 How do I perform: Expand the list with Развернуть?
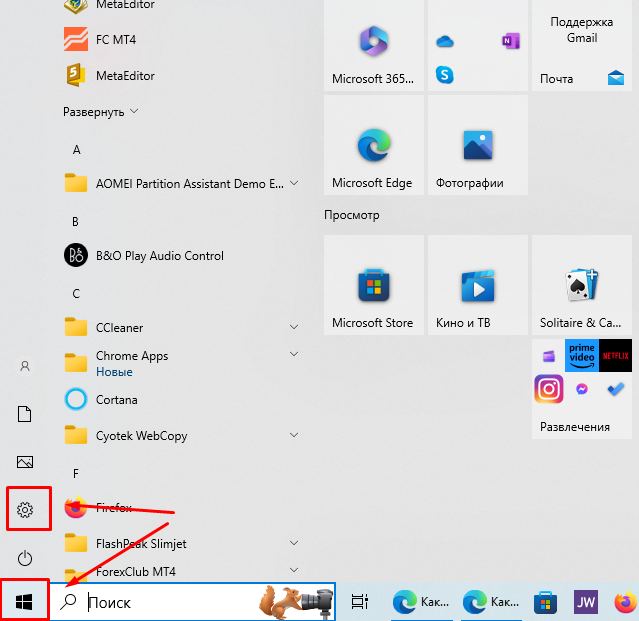[x=100, y=112]
